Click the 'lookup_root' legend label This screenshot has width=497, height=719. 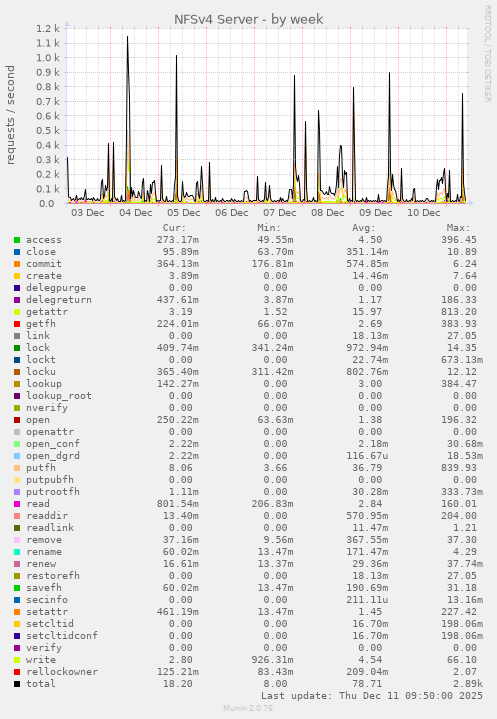point(59,396)
